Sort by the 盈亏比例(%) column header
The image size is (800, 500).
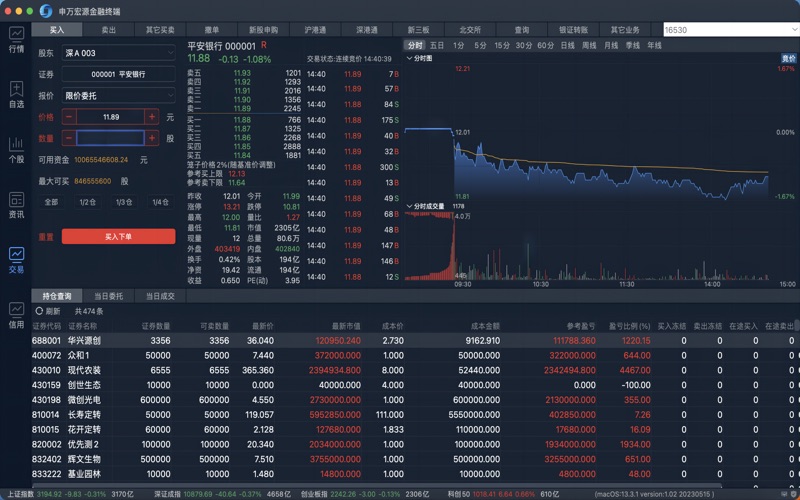pos(630,326)
